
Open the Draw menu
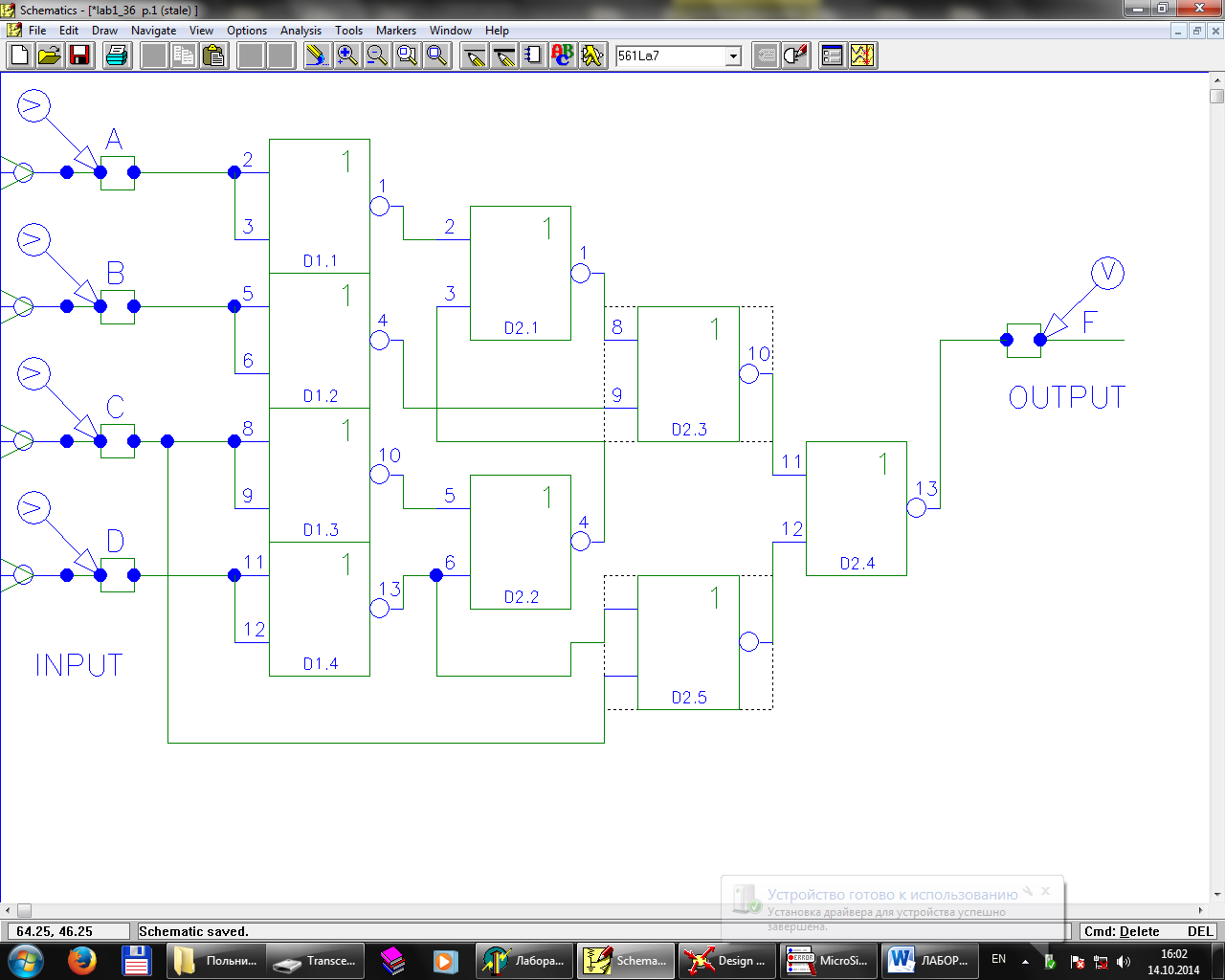pos(105,31)
